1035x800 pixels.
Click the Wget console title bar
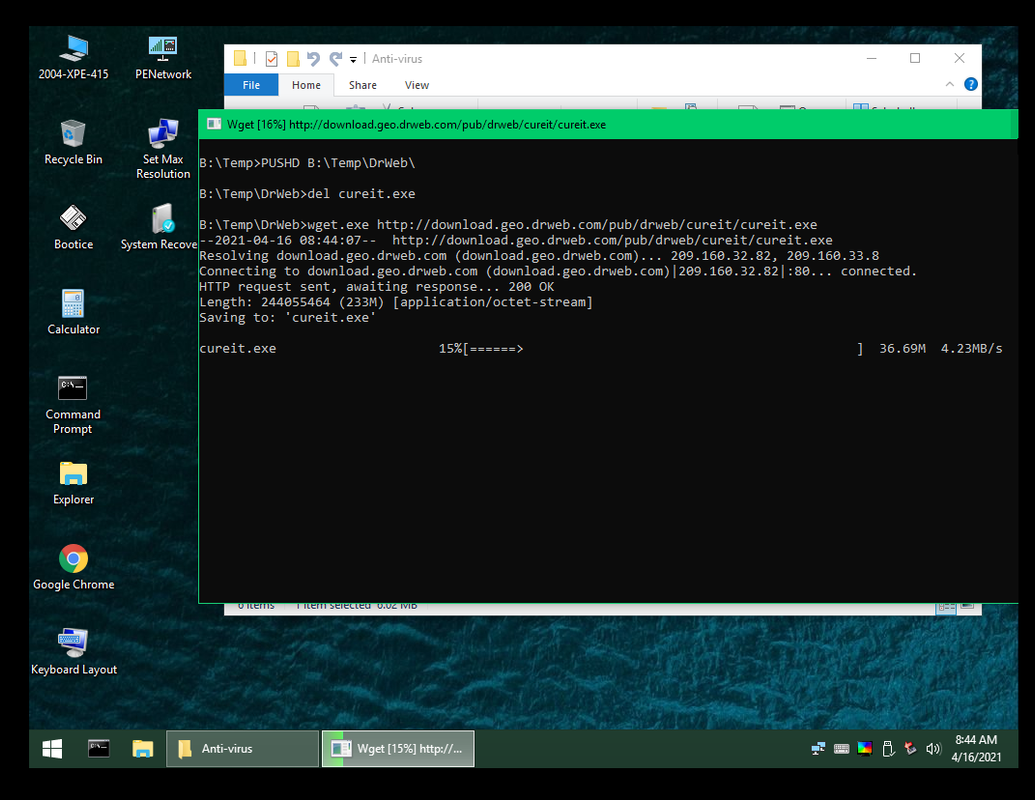(x=608, y=124)
